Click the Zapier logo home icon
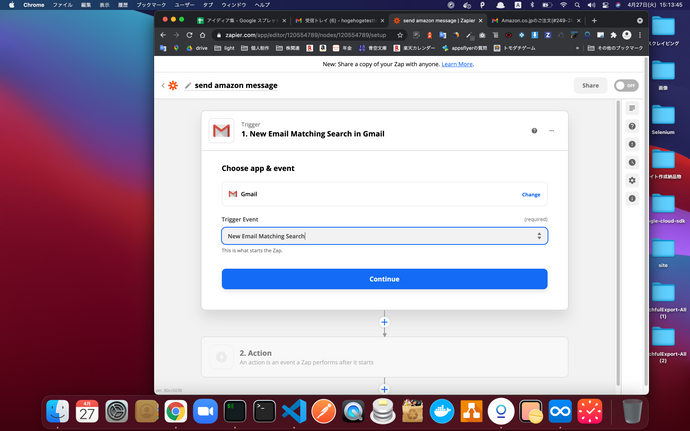690x431 pixels. point(173,85)
